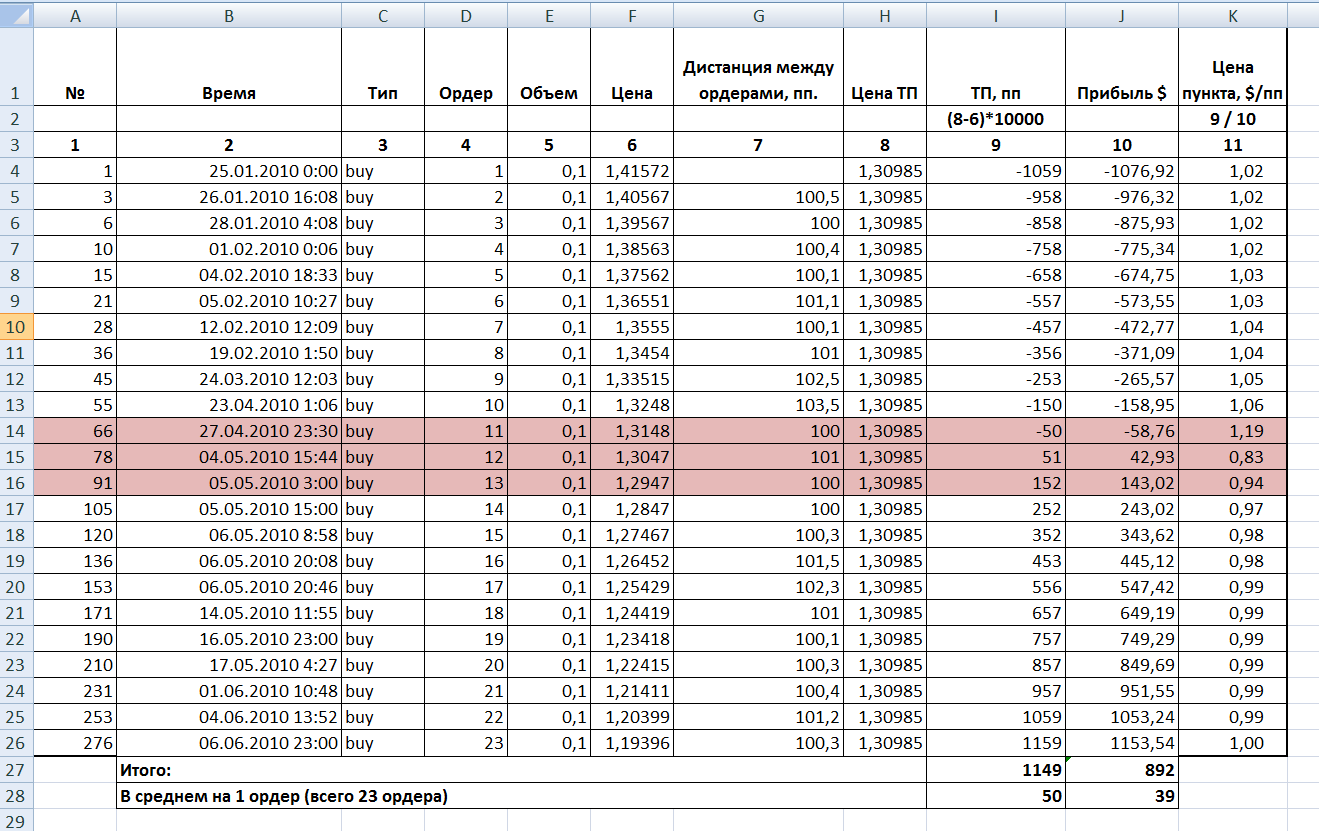Select profit cell 42,93
Viewport: 1319px width, 831px height.
click(1122, 457)
